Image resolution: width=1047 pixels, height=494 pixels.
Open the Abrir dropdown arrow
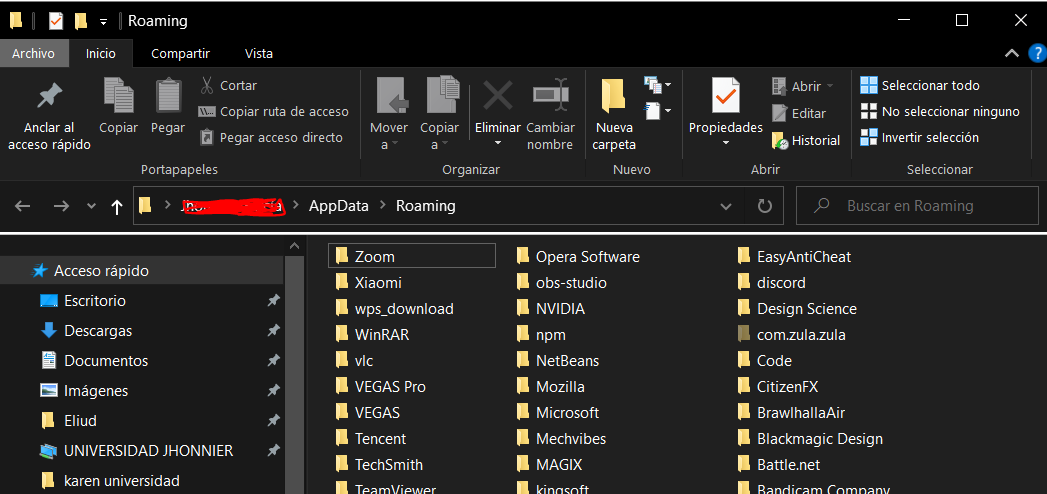[830, 86]
